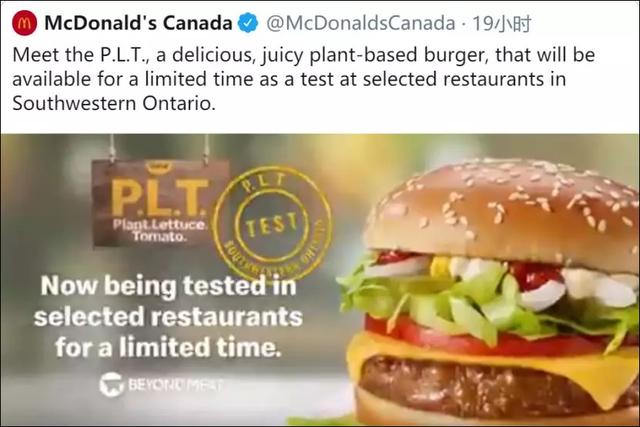Click the large yellow P.L.T. lettering

click(x=160, y=198)
